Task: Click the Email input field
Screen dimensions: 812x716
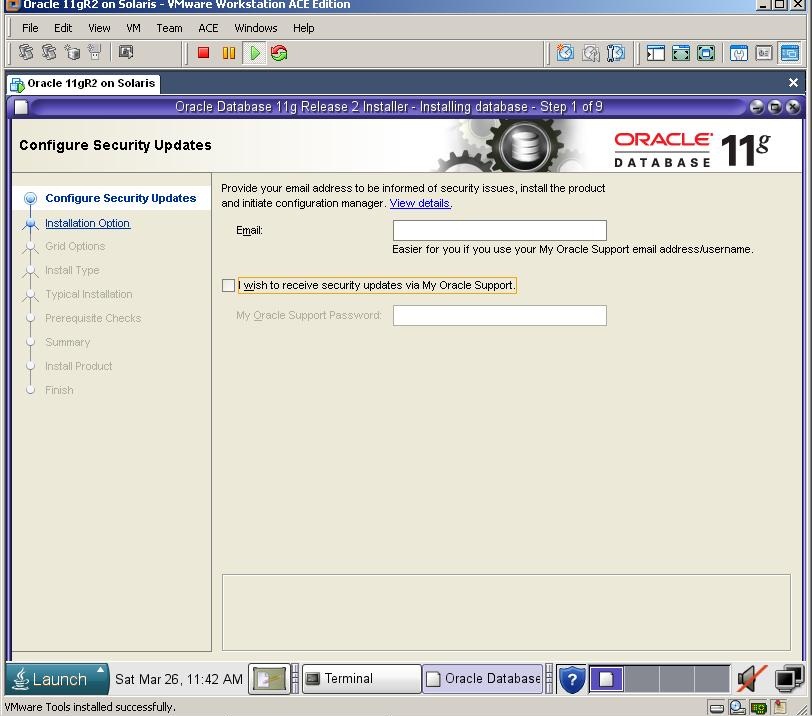Action: coord(499,229)
